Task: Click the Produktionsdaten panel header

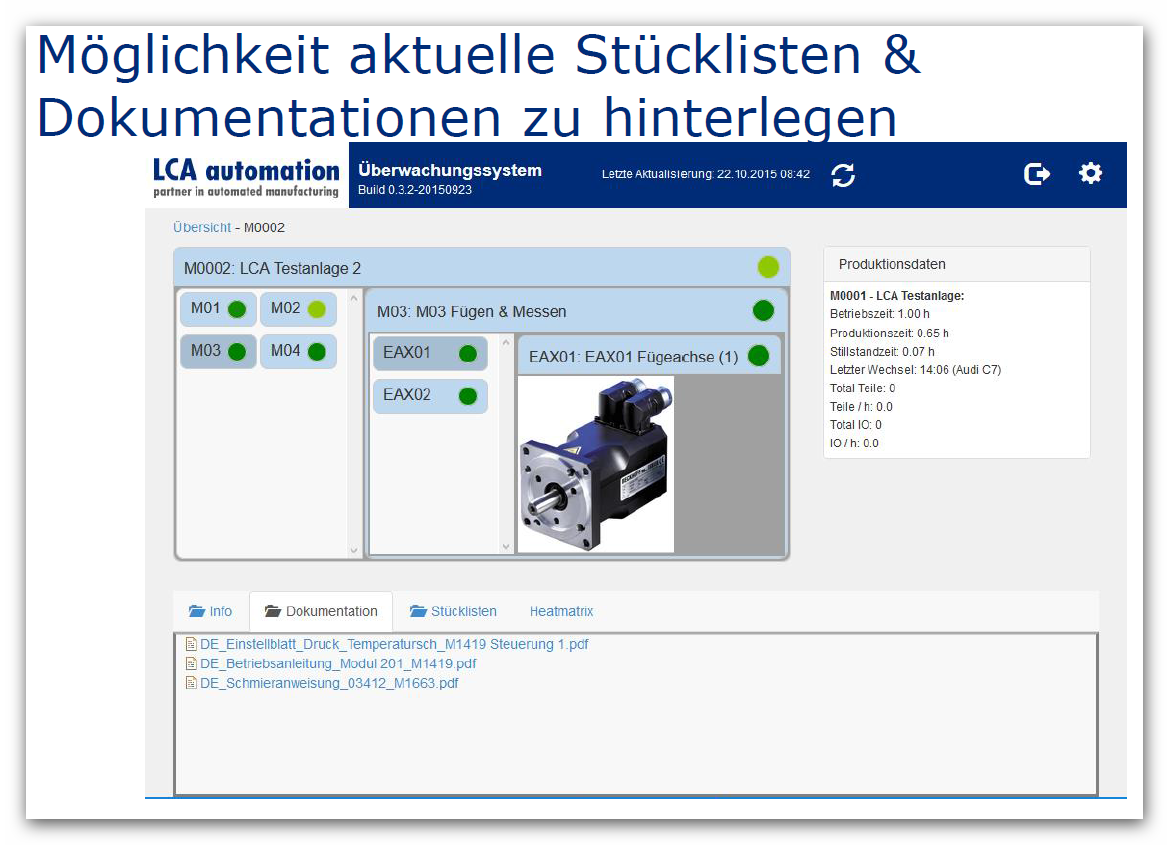Action: pos(957,264)
